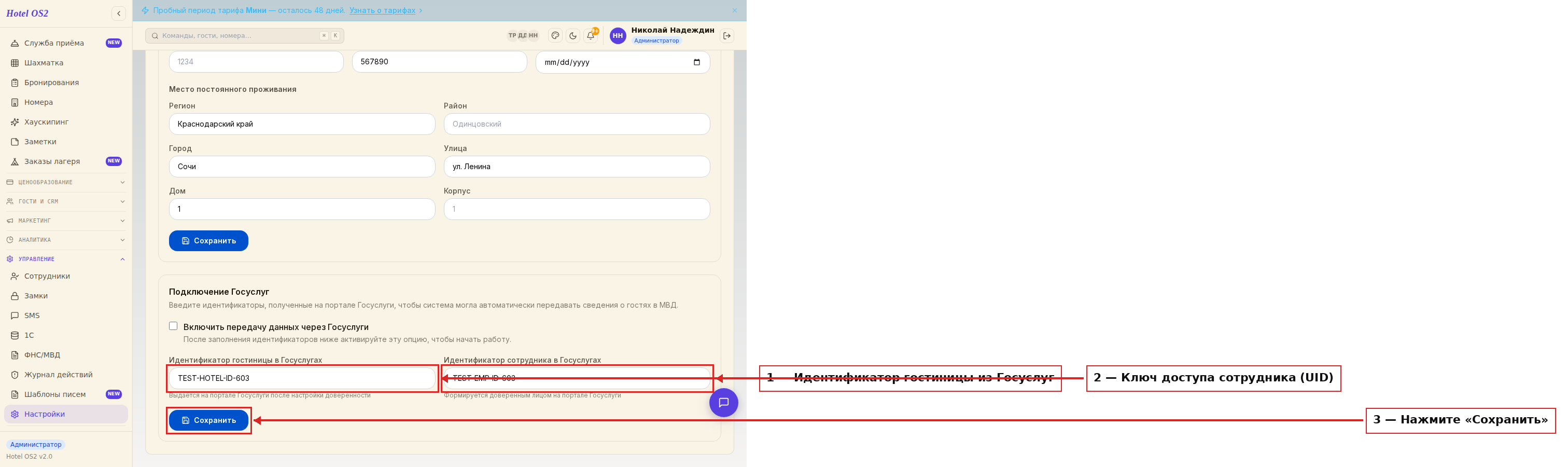Image resolution: width=1568 pixels, height=467 pixels.
Task: Click the Улица input field
Action: [577, 167]
